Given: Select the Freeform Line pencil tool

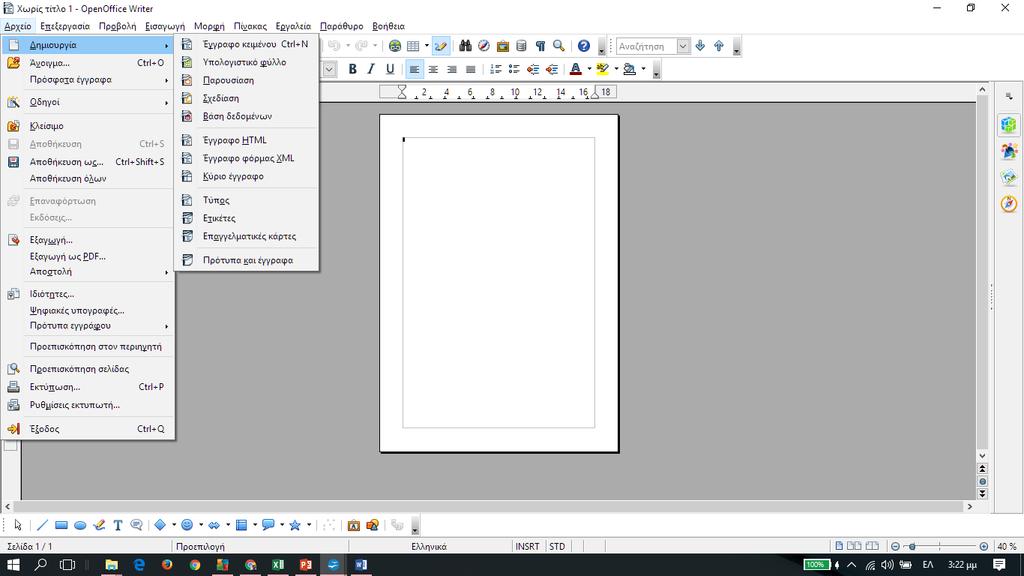Looking at the screenshot, I should [x=99, y=525].
